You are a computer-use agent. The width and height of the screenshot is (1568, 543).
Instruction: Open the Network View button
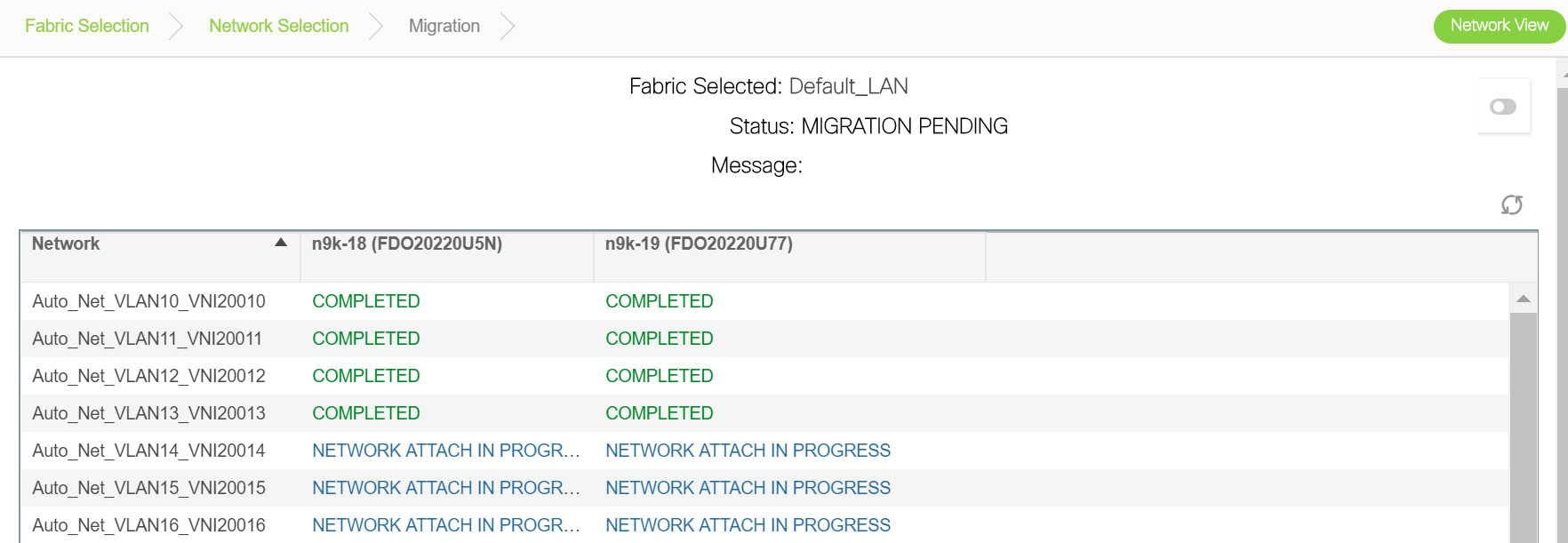point(1500,26)
